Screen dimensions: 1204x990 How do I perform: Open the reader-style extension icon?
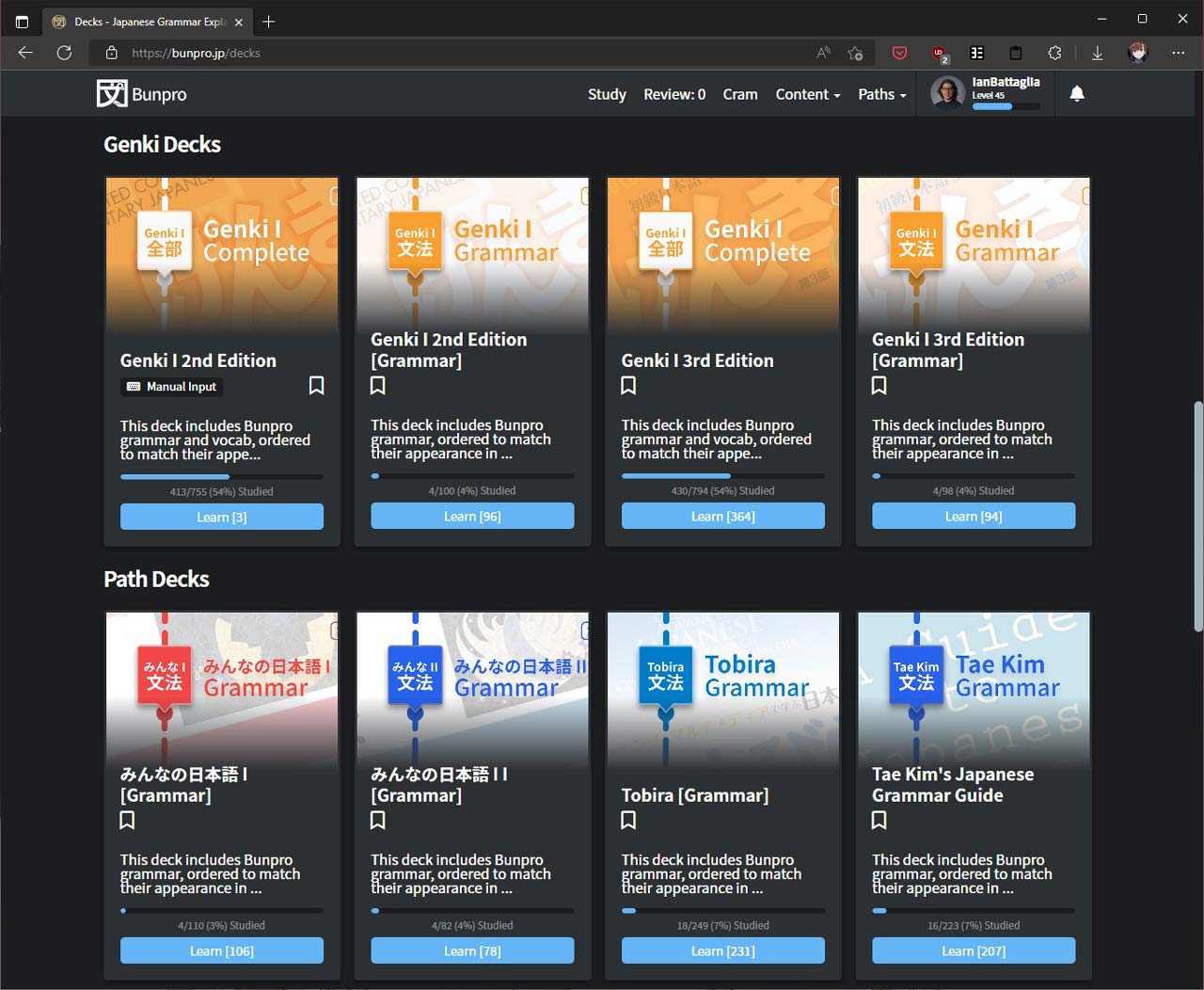click(977, 53)
